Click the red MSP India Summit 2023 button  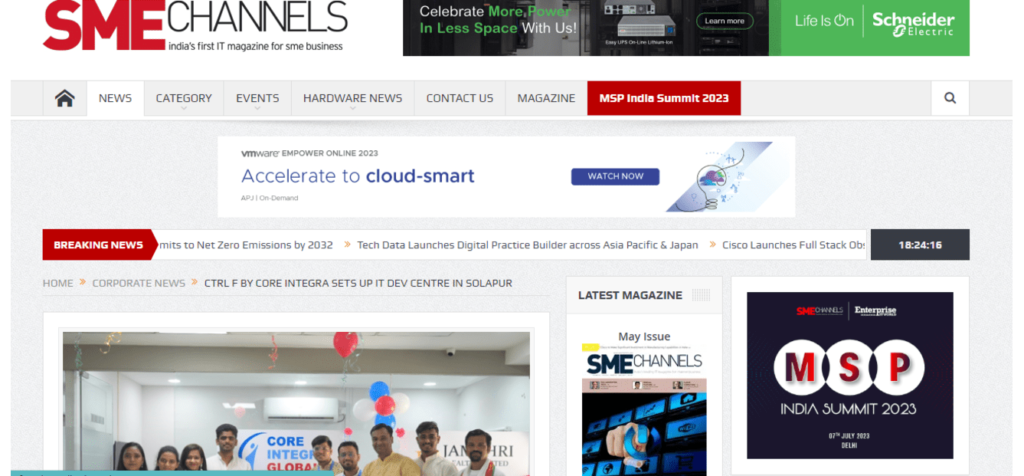point(664,99)
